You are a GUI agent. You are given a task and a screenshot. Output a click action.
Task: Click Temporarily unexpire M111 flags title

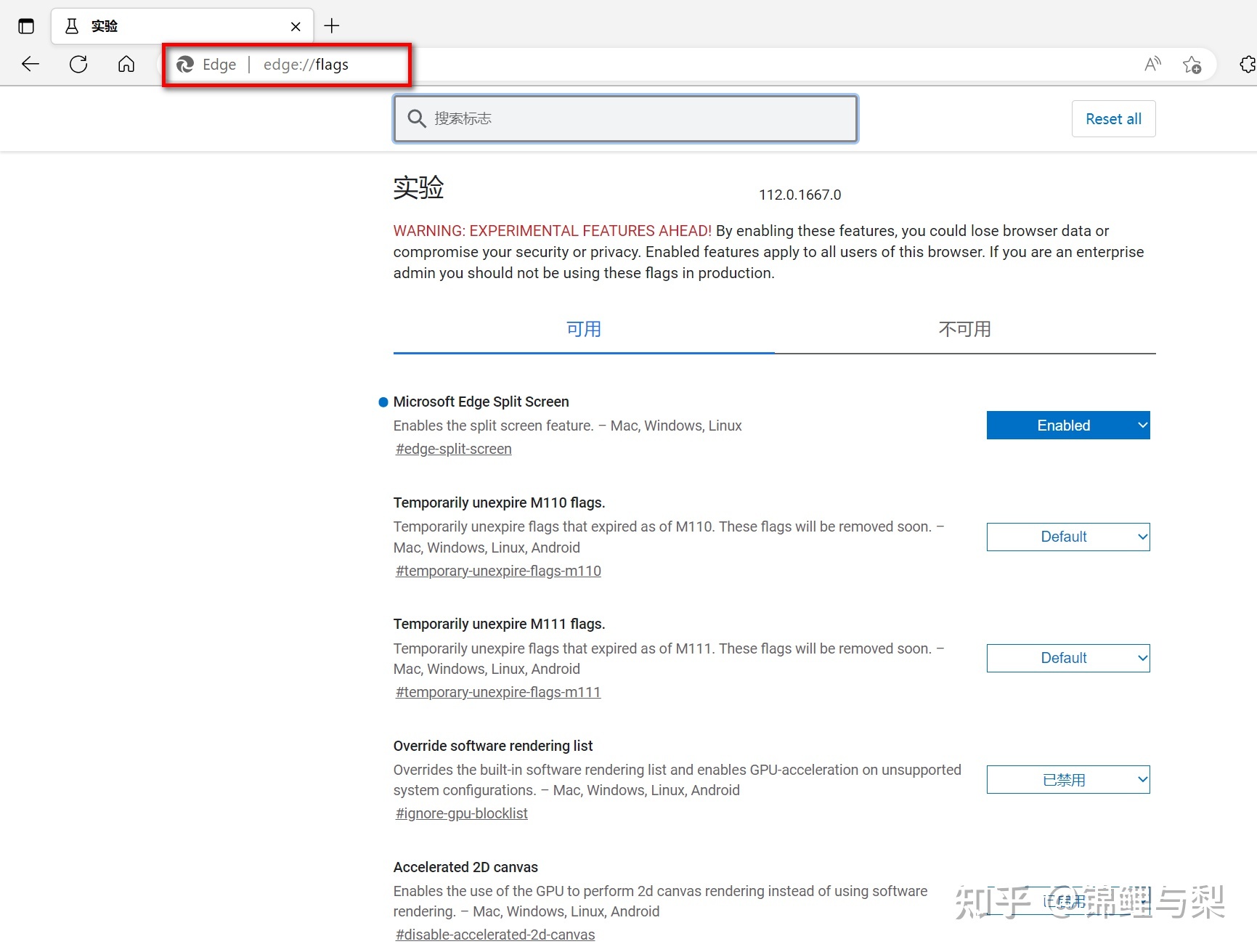coord(500,624)
